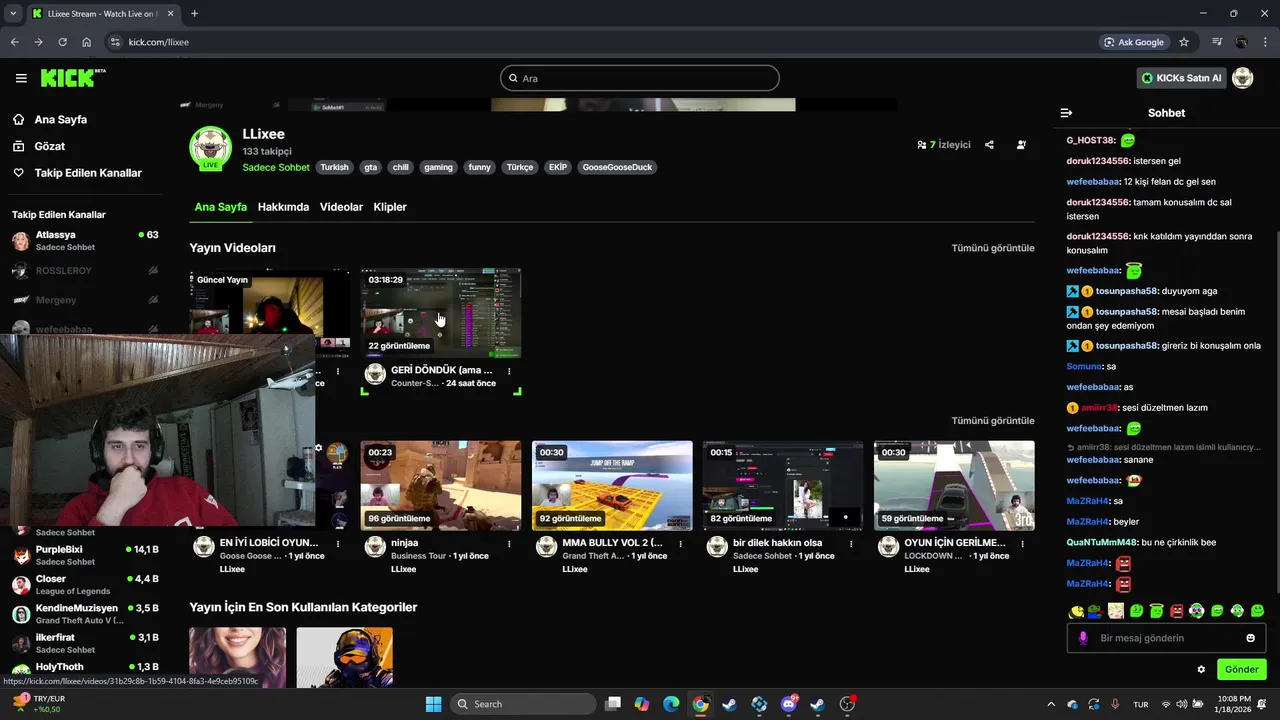
Task: Click the Turkish tag
Action: click(x=334, y=167)
